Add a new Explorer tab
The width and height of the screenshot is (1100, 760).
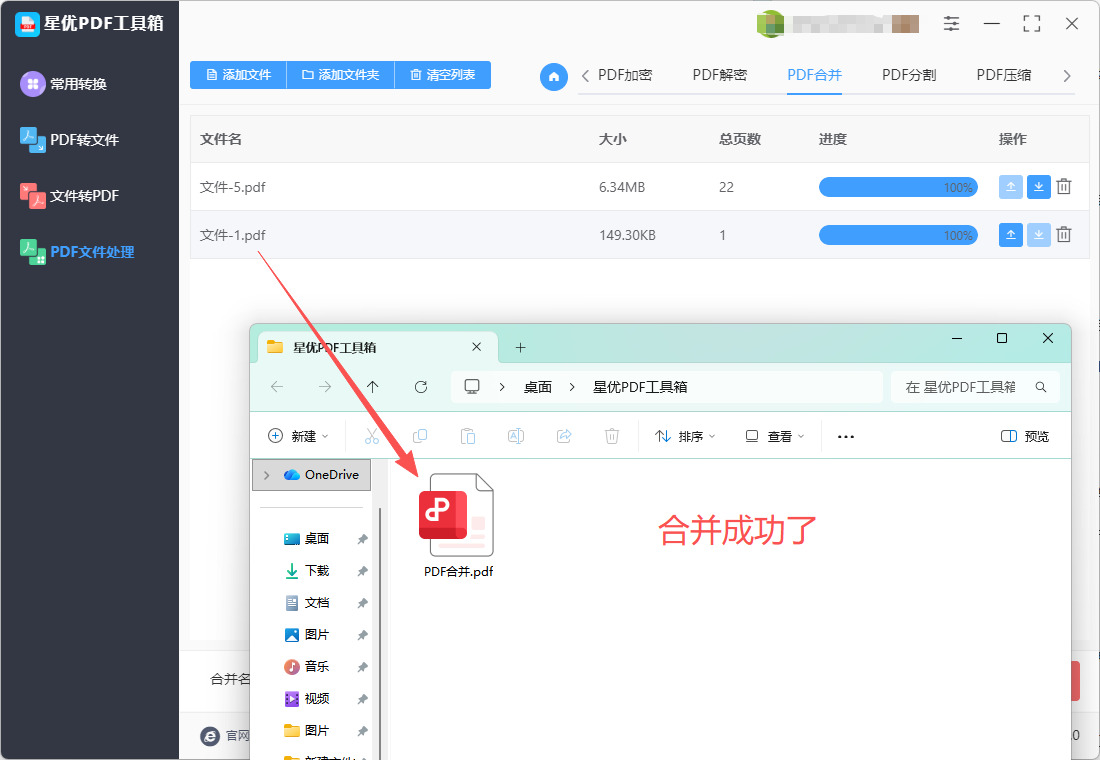click(521, 347)
